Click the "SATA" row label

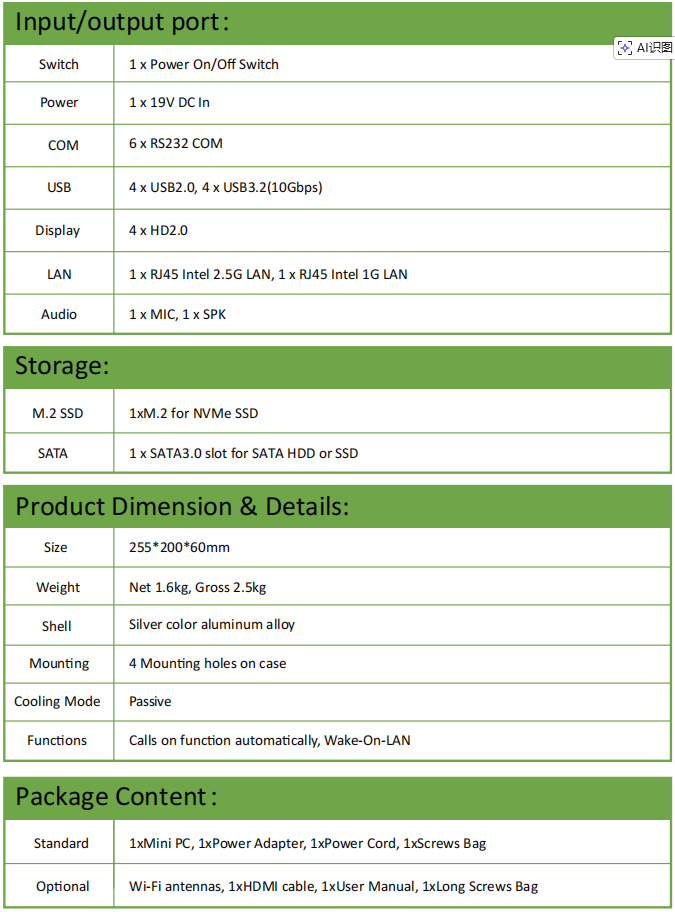pos(53,453)
